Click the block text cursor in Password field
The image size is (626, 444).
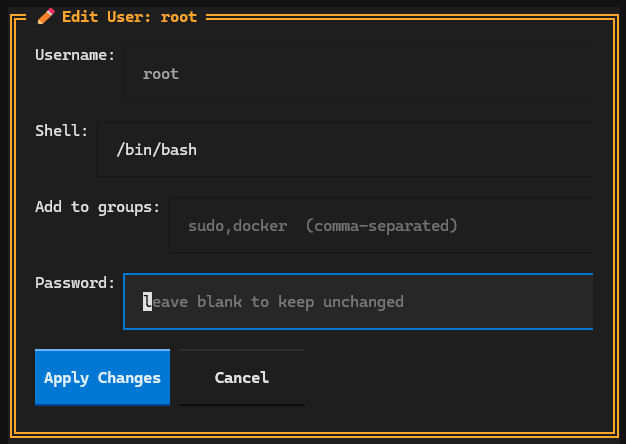[147, 302]
